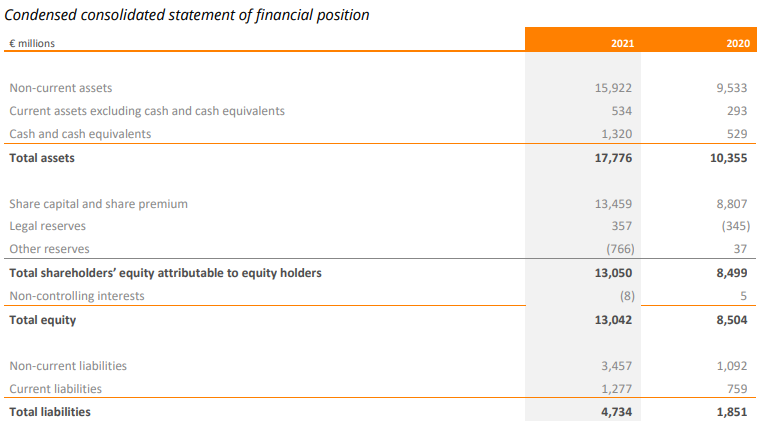Click the Condensed consolidated statement title
Screen dimensions: 760x427
click(x=187, y=15)
